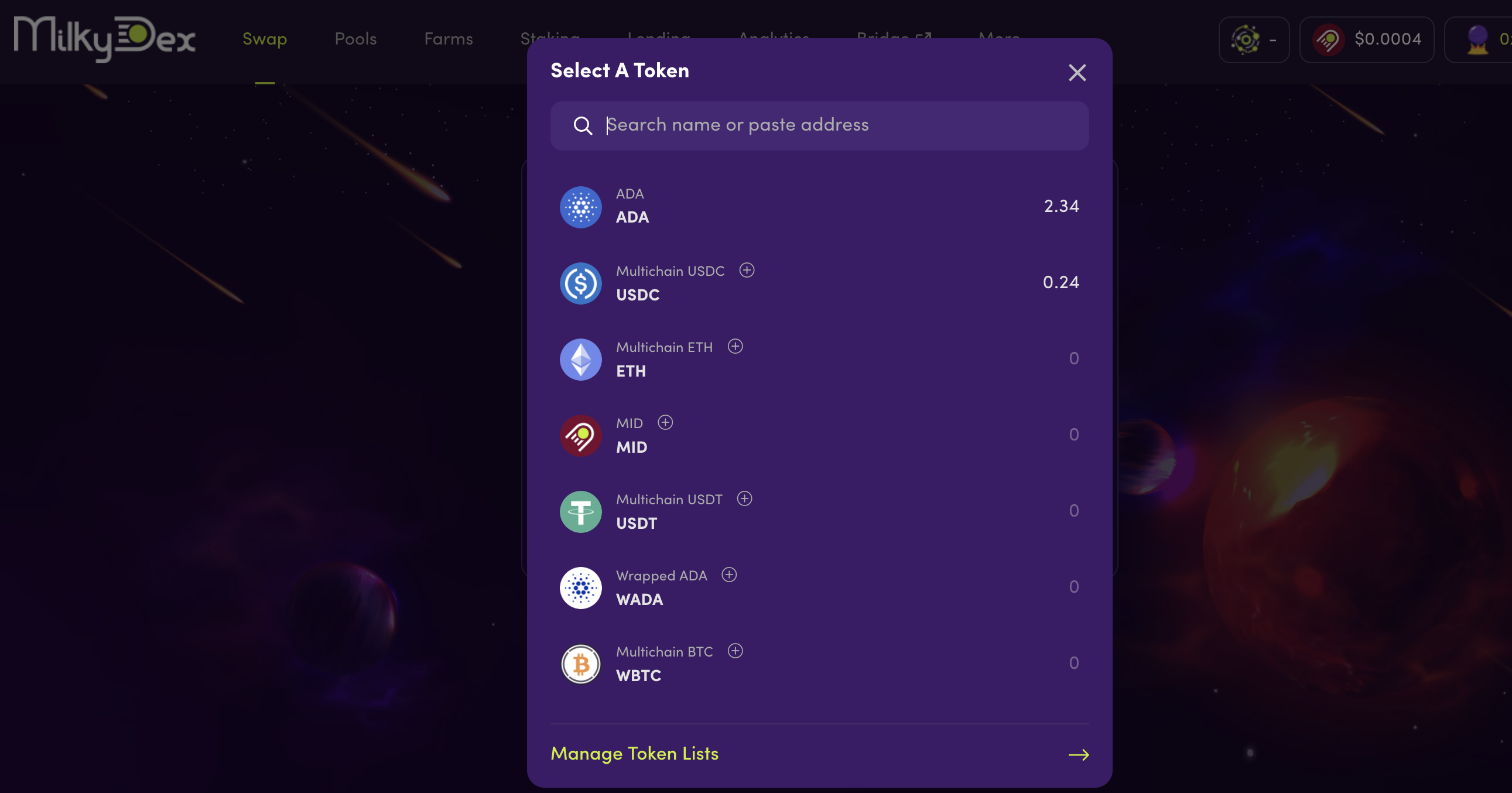Click the search magnifier icon
The image size is (1512, 793).
click(582, 125)
